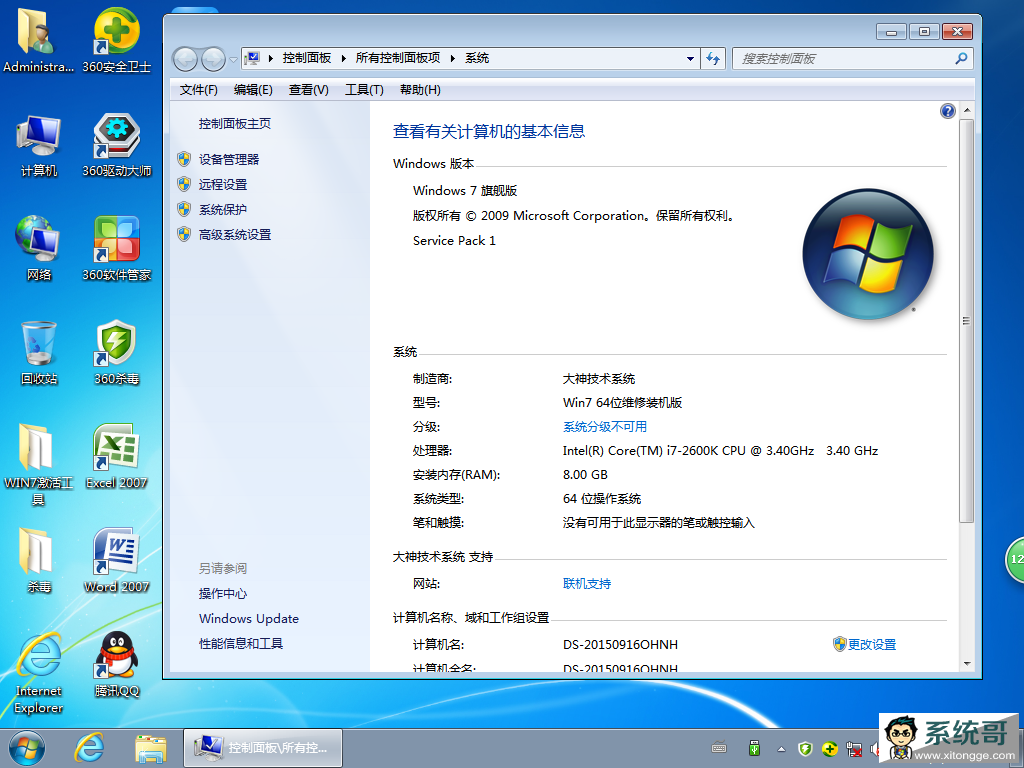Launch Internet Explorer from the taskbar

point(89,748)
